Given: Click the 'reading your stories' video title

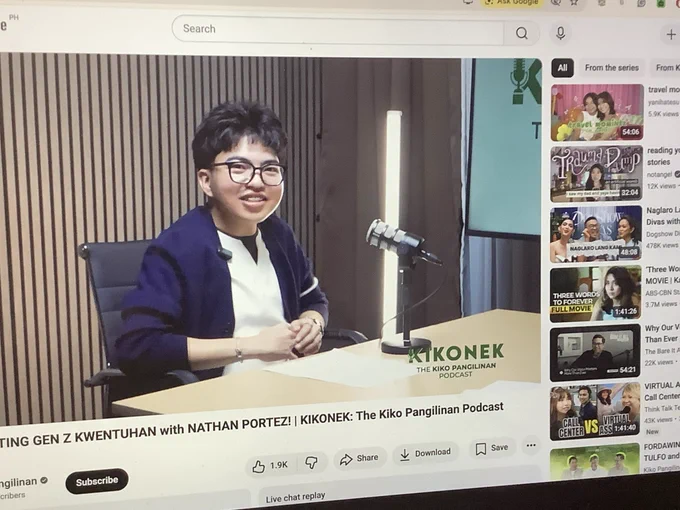Looking at the screenshot, I should pos(664,156).
